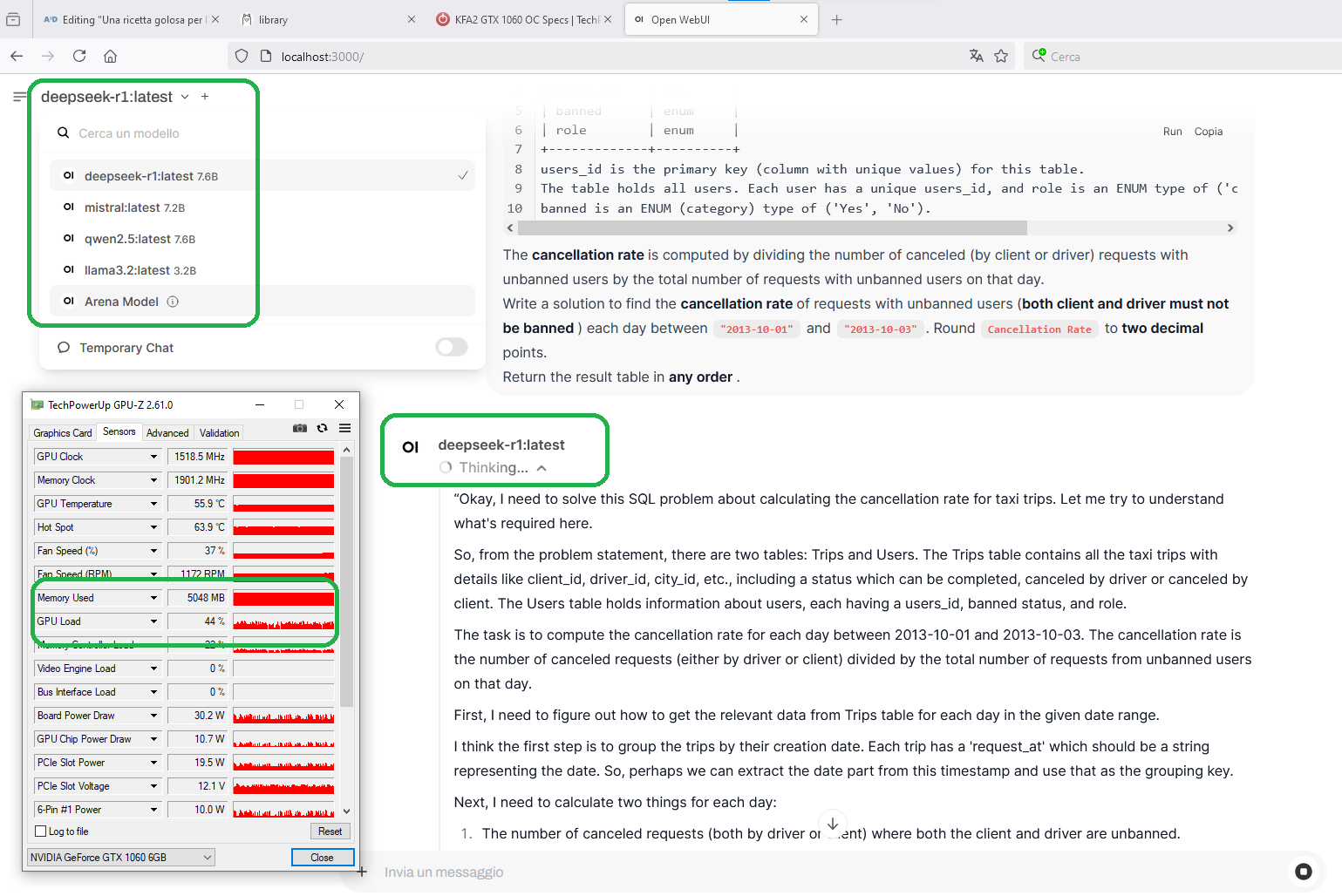Close the library browser tab
Image resolution: width=1342 pixels, height=896 pixels.
point(412,19)
